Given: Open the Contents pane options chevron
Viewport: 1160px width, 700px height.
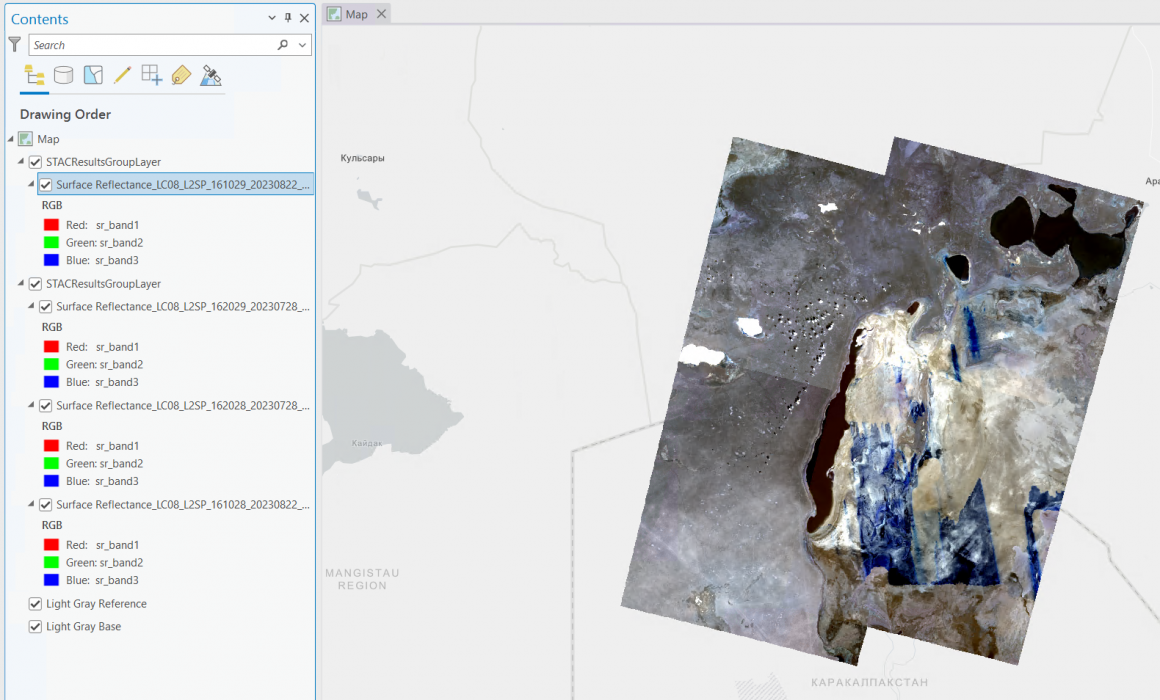Looking at the screenshot, I should [270, 18].
